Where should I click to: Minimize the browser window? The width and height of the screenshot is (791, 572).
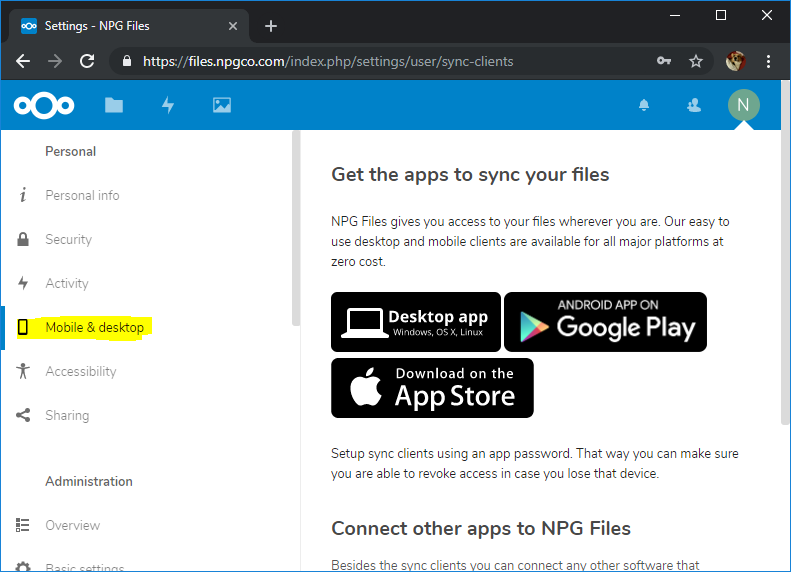[x=675, y=15]
